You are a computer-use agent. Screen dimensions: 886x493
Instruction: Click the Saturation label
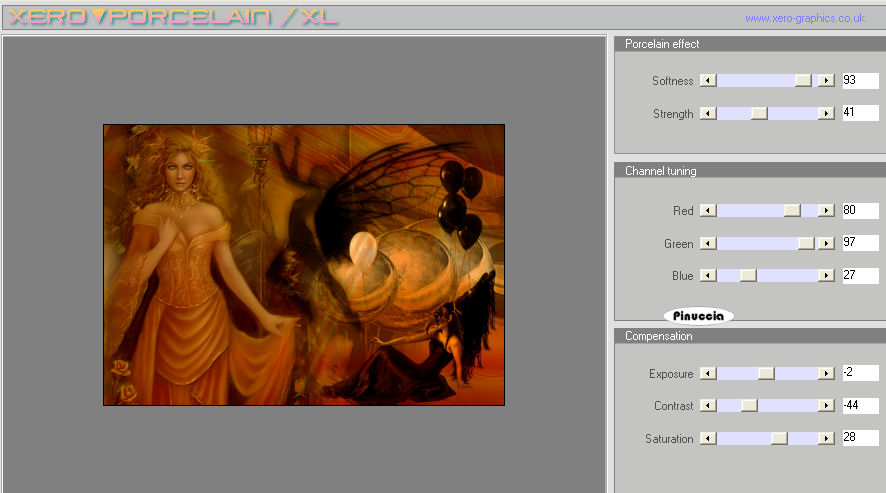pos(669,439)
